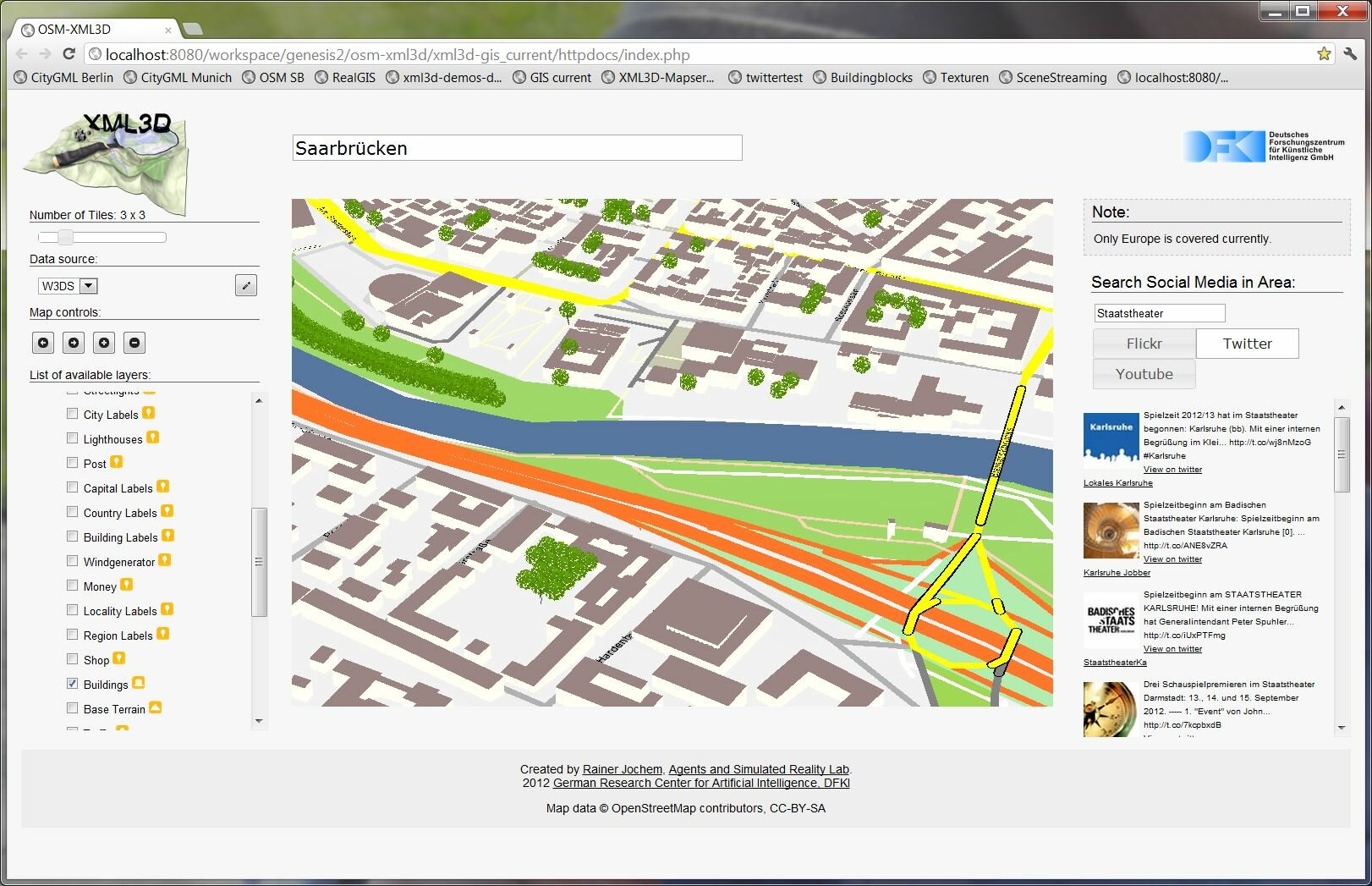Follow the first 'View on twitter' link
Screen dimensions: 1372x886
point(1172,470)
